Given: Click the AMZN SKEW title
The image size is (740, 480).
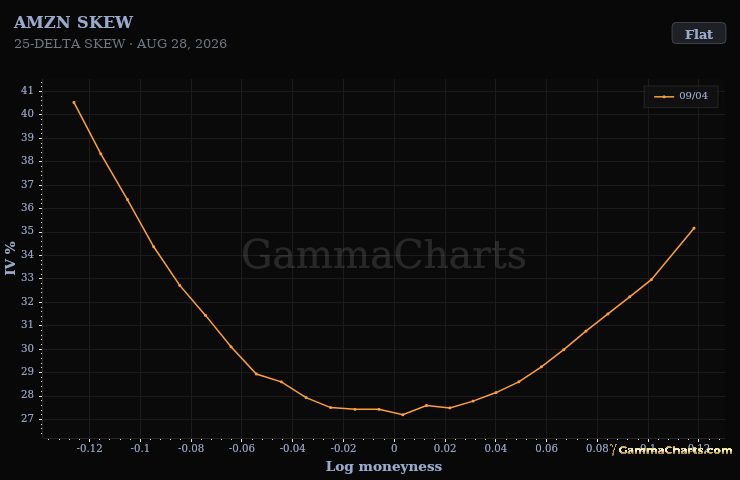Looking at the screenshot, I should tap(74, 22).
